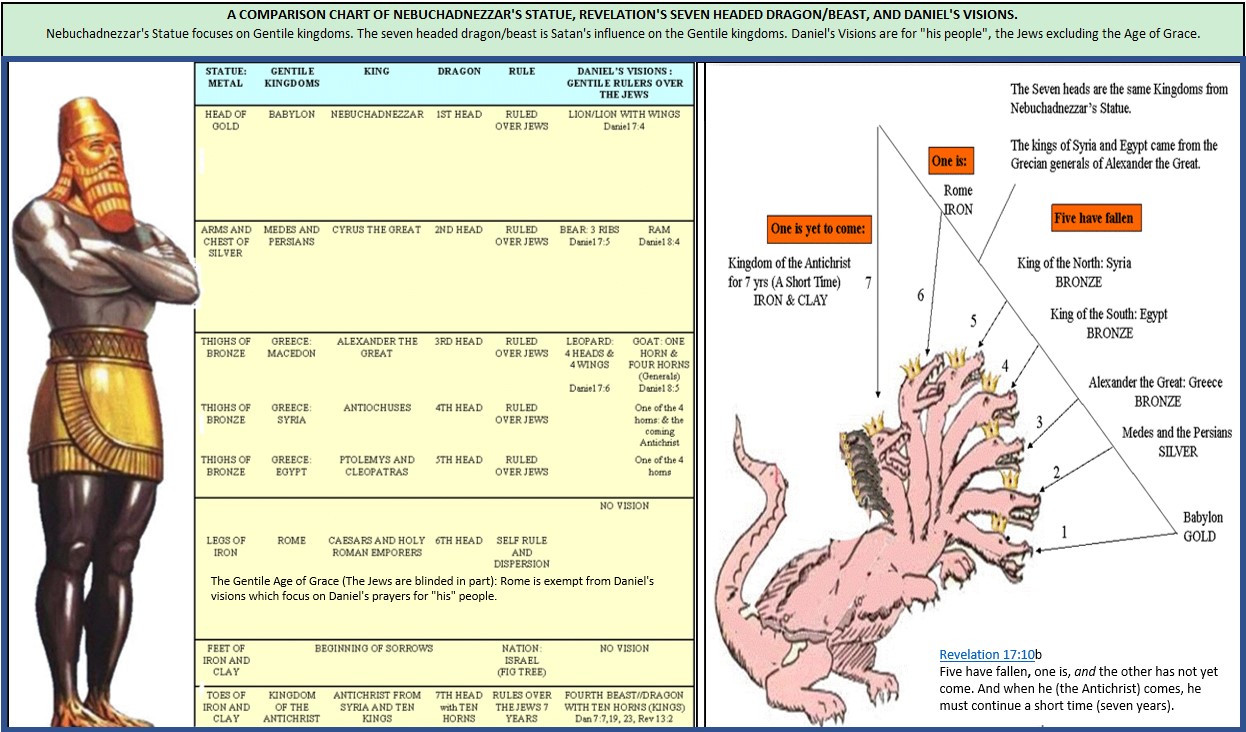Click head number 7 beside the dragon
The height and width of the screenshot is (732, 1246).
[868, 284]
